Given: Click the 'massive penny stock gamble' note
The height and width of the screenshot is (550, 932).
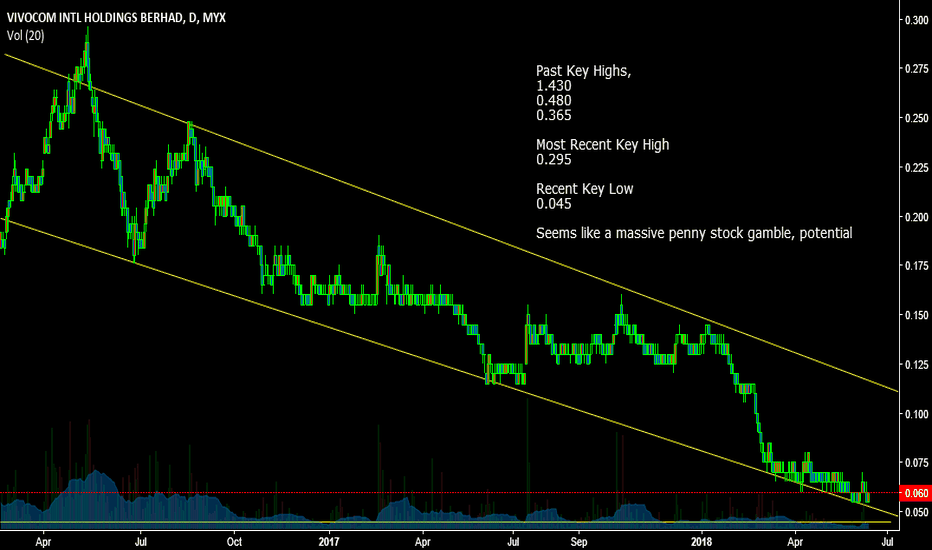Looking at the screenshot, I should tap(694, 233).
